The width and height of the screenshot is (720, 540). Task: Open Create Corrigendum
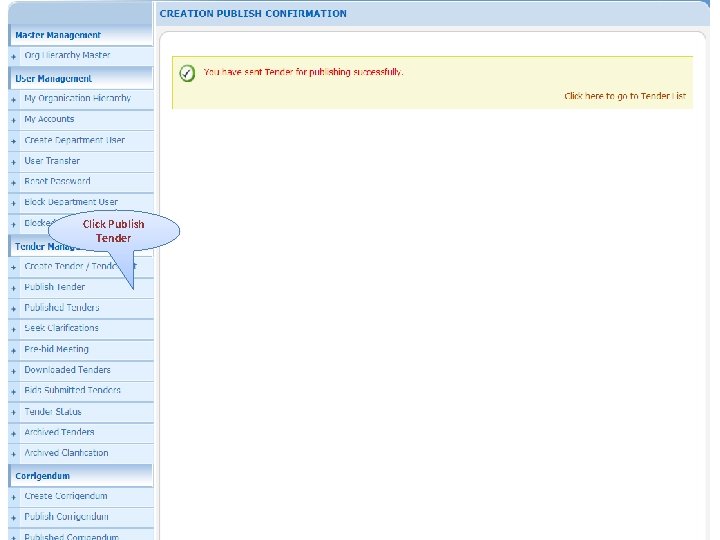66,496
